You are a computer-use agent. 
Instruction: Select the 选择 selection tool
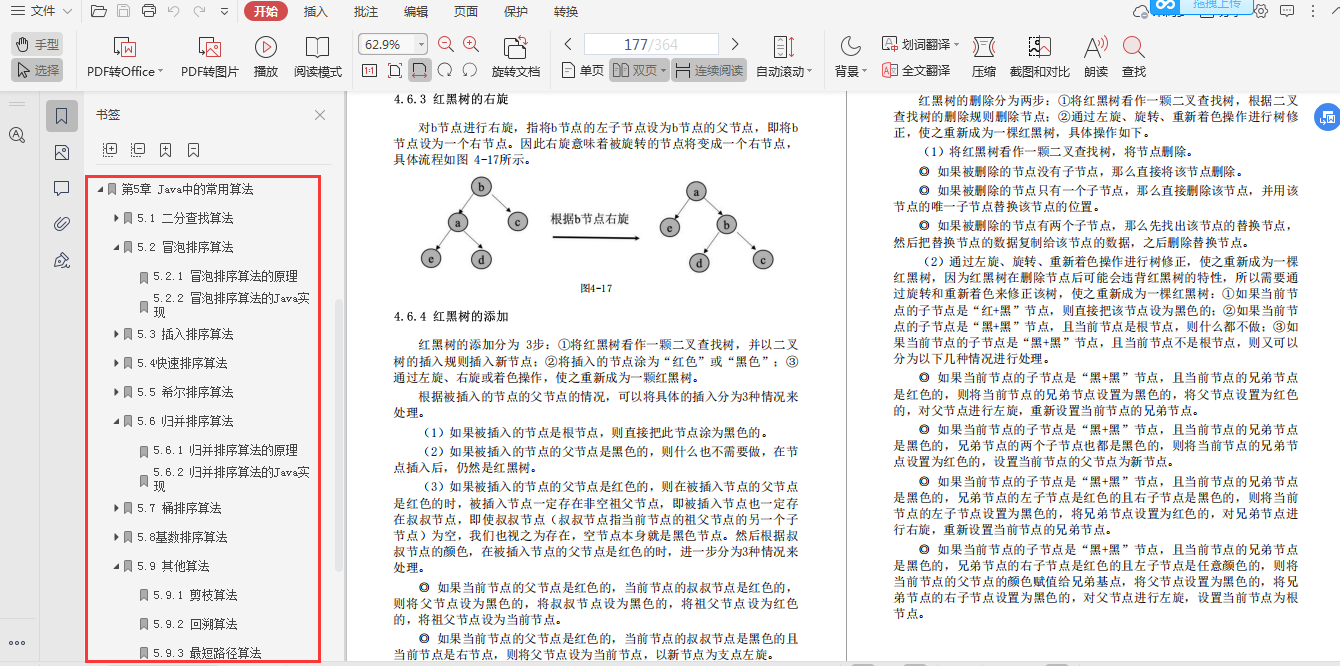37,70
